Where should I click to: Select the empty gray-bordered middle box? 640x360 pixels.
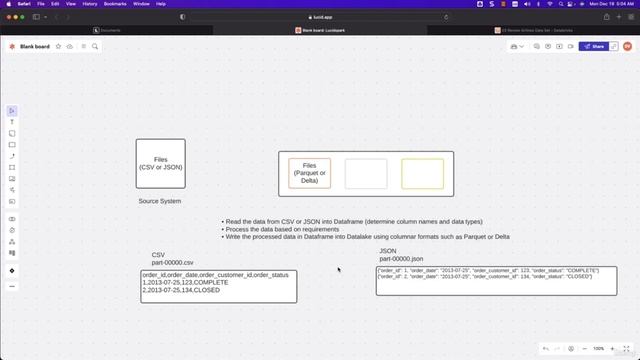point(366,174)
